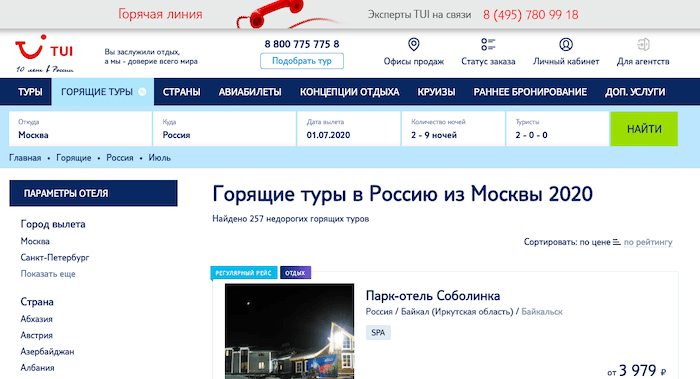Switch to the Круизы menu tab
The image size is (700, 379).
(436, 92)
